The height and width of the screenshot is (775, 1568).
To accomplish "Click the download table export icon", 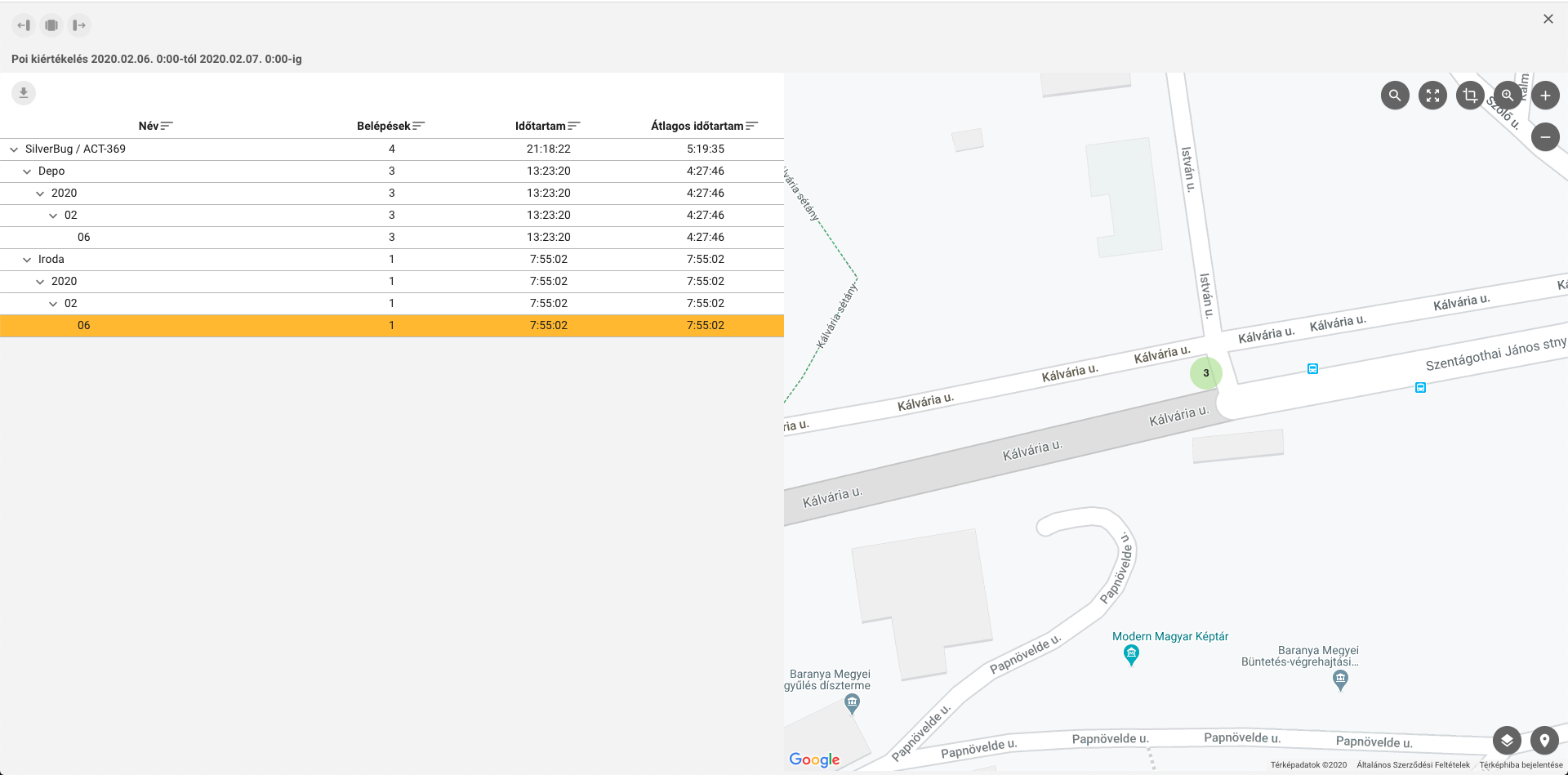I will [x=24, y=93].
